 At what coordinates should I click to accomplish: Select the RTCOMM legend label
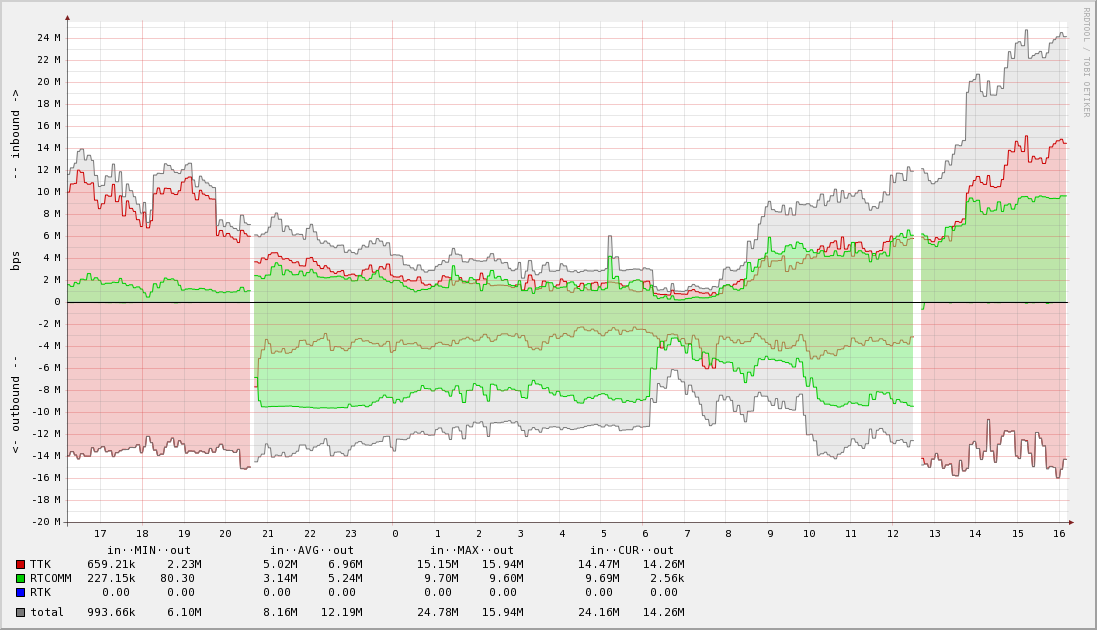50,578
